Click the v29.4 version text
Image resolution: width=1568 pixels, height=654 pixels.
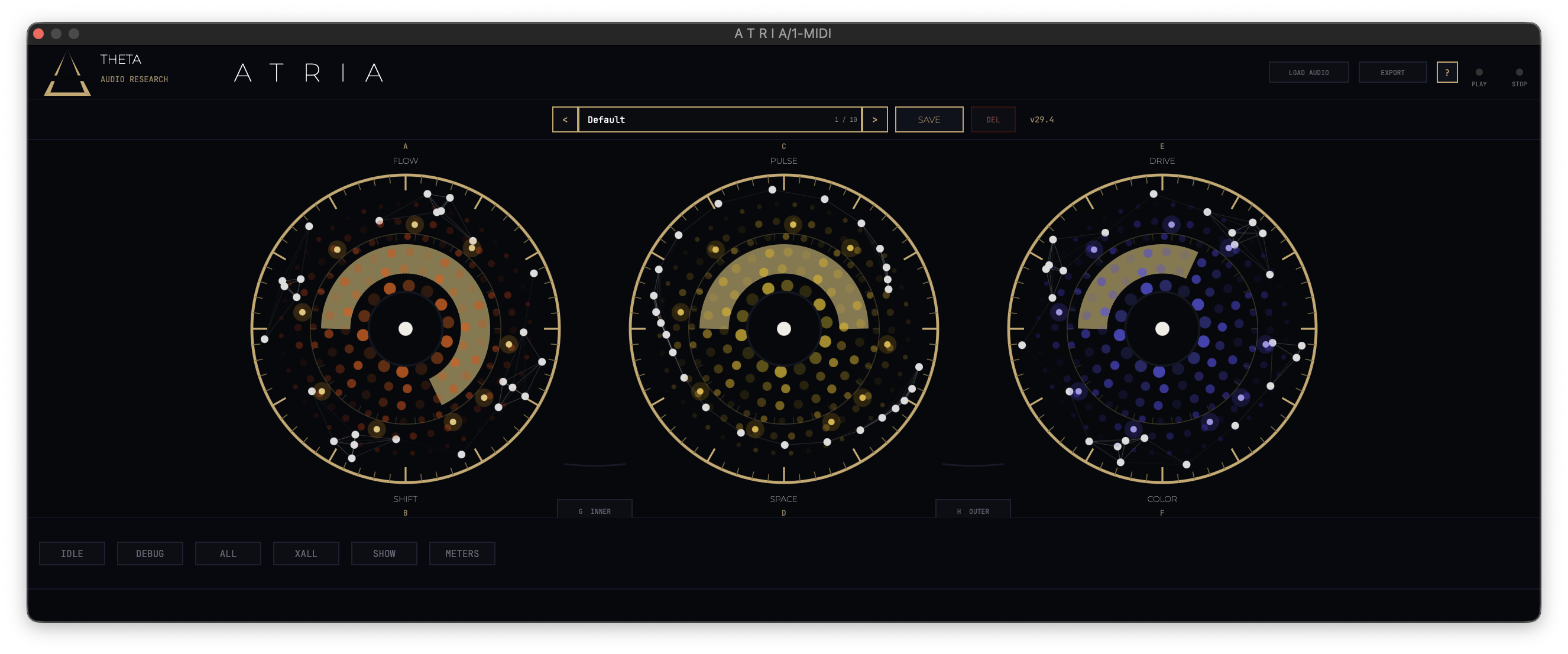click(1041, 119)
